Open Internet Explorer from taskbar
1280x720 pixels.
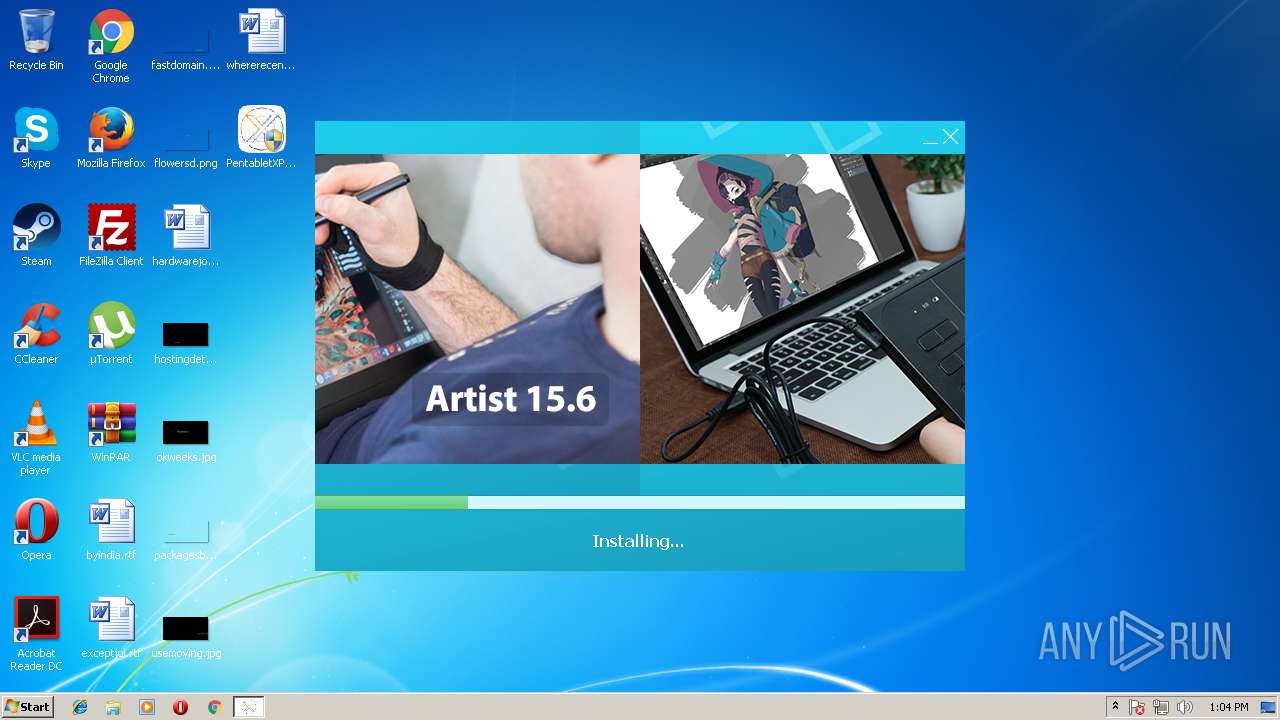[80, 707]
